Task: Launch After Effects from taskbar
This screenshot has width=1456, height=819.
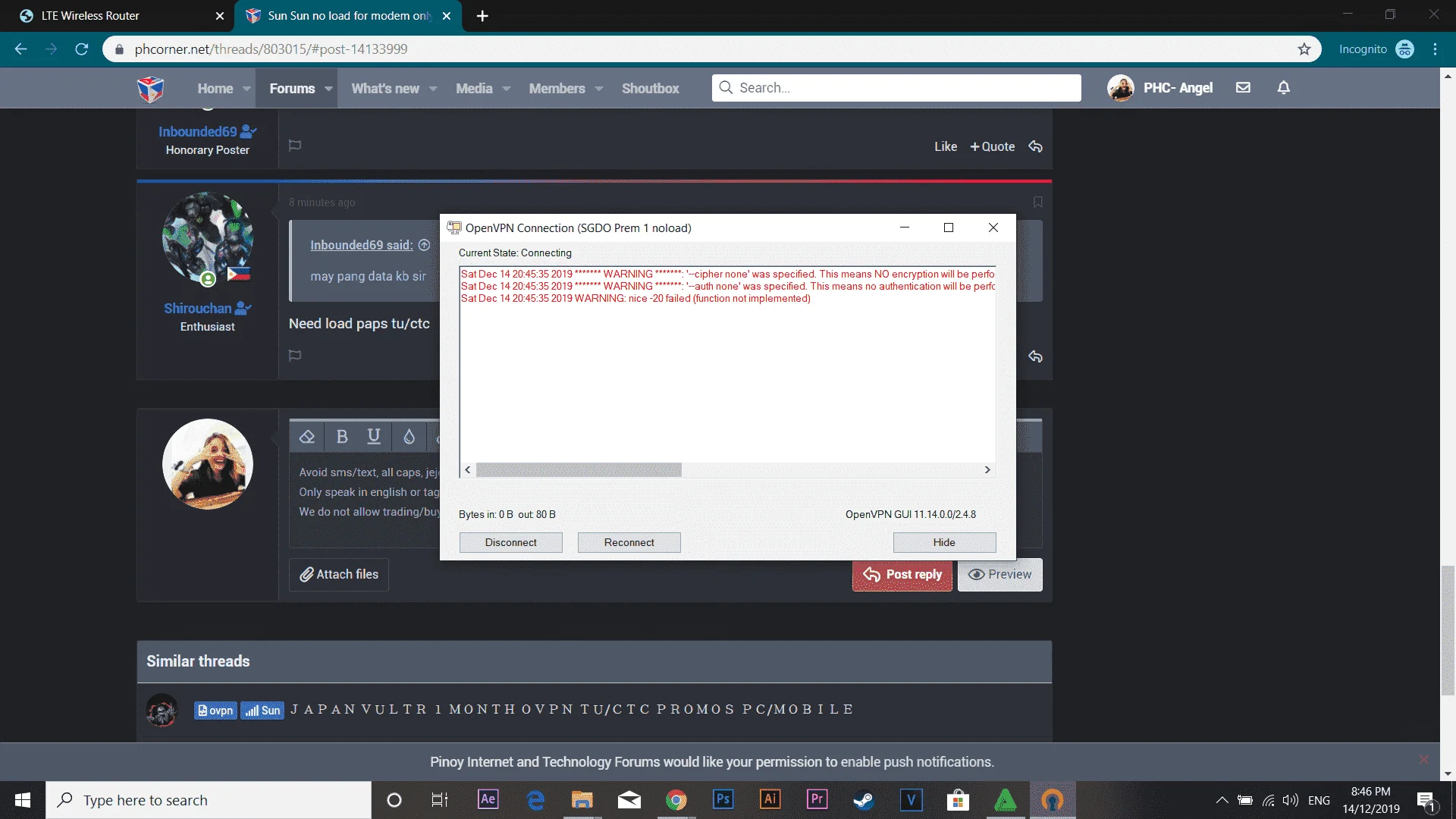Action: click(x=488, y=800)
